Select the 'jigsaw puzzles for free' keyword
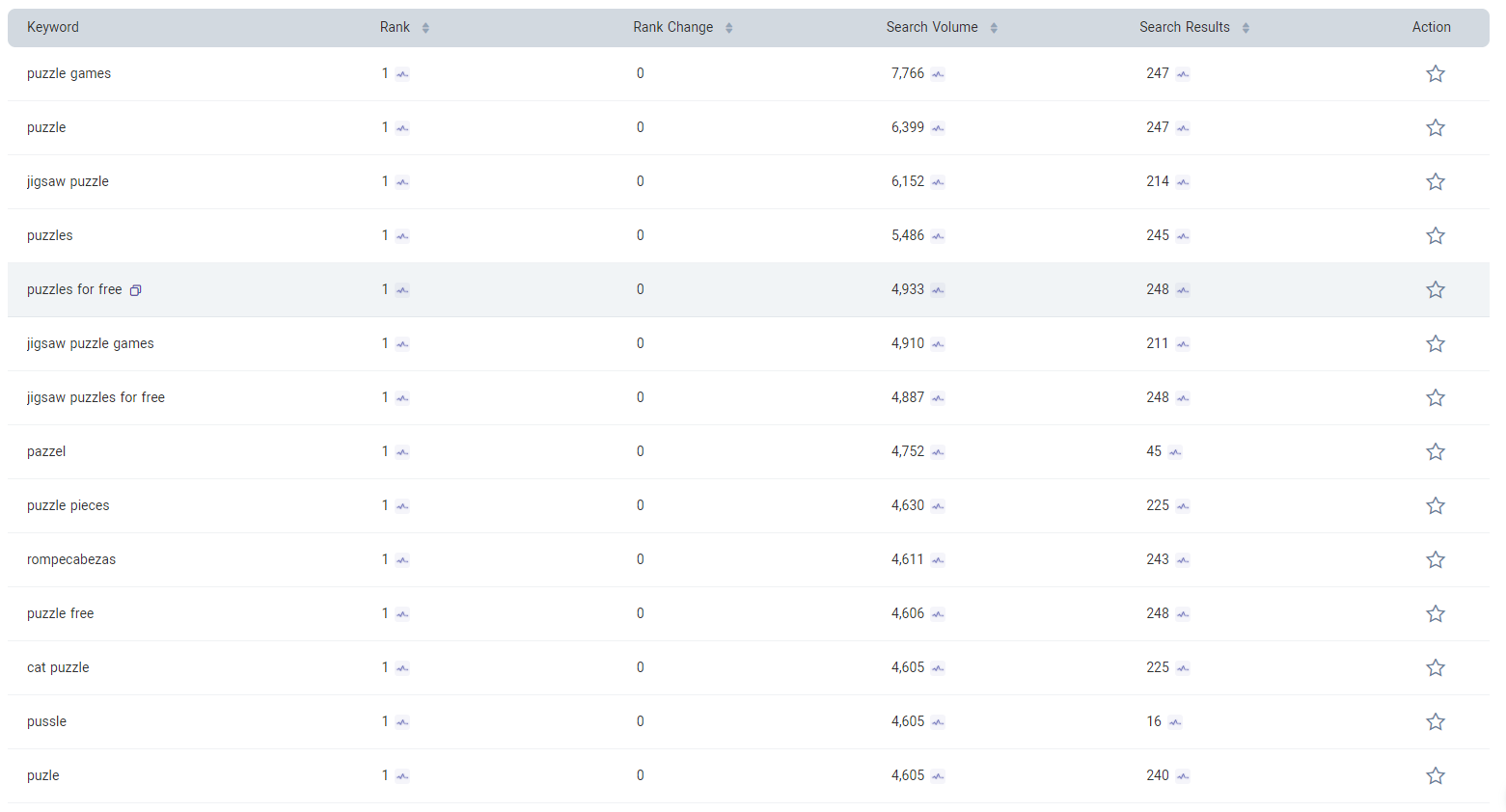Viewport: 1506px width, 812px height. 96,397
